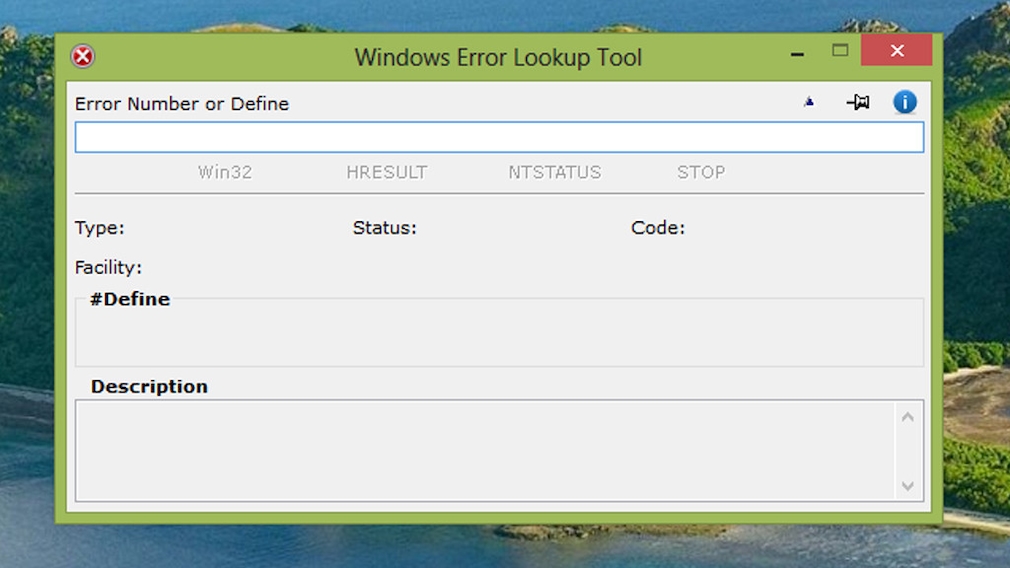This screenshot has width=1010, height=568.
Task: Select the STOP code option
Action: click(700, 172)
